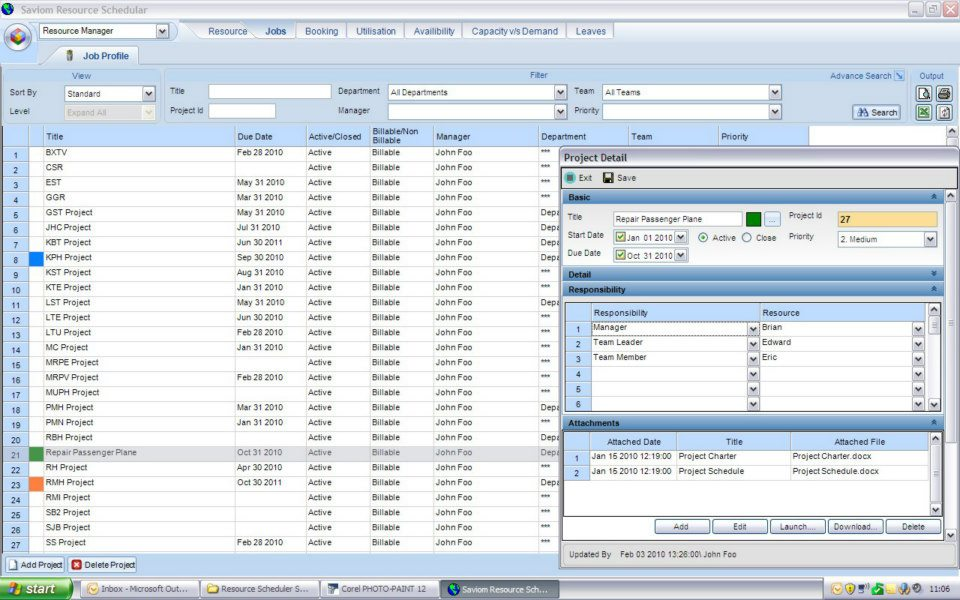Click the Search button
The image size is (960, 600).
(877, 113)
